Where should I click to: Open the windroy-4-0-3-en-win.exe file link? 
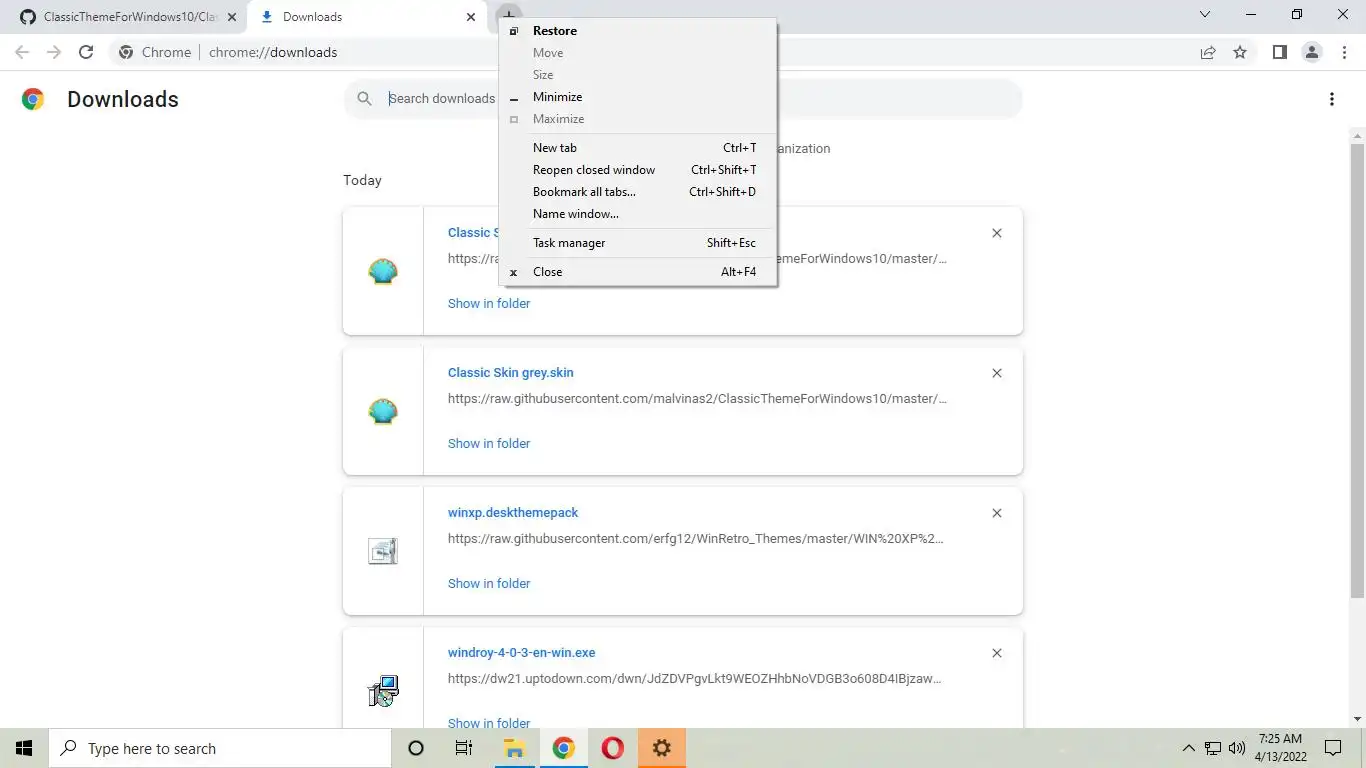522,653
